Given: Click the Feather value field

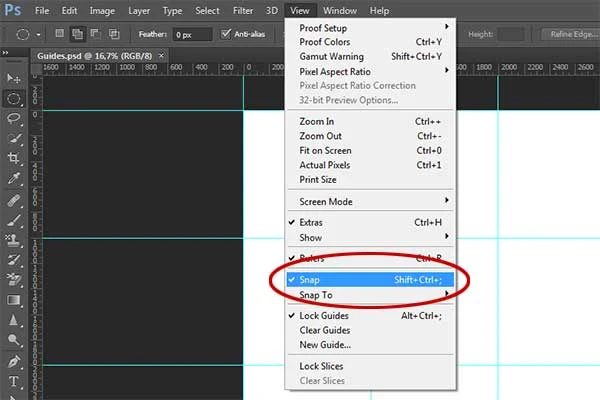Looking at the screenshot, I should pos(192,34).
